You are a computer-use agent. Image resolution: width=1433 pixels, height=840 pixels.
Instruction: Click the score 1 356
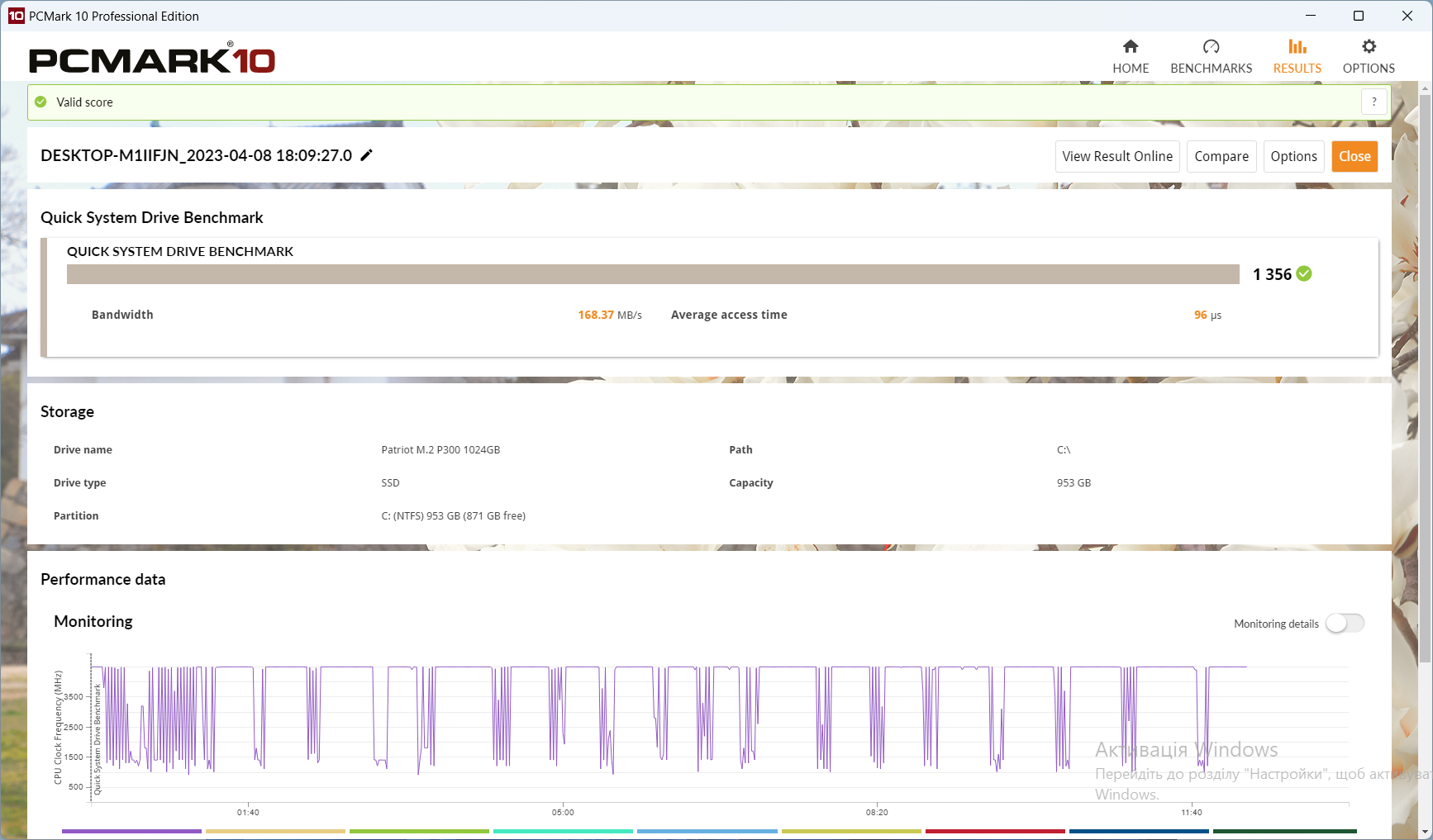(x=1272, y=274)
